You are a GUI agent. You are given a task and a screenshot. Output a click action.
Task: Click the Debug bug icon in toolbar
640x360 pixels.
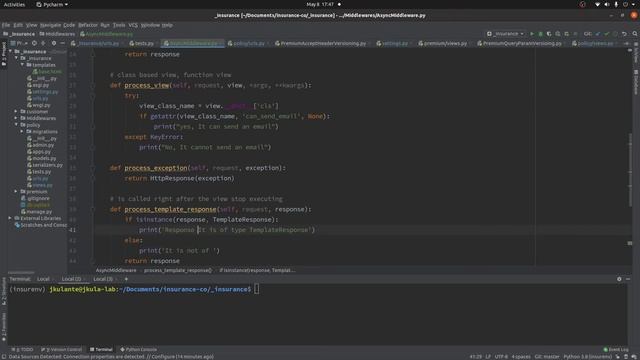(540, 34)
